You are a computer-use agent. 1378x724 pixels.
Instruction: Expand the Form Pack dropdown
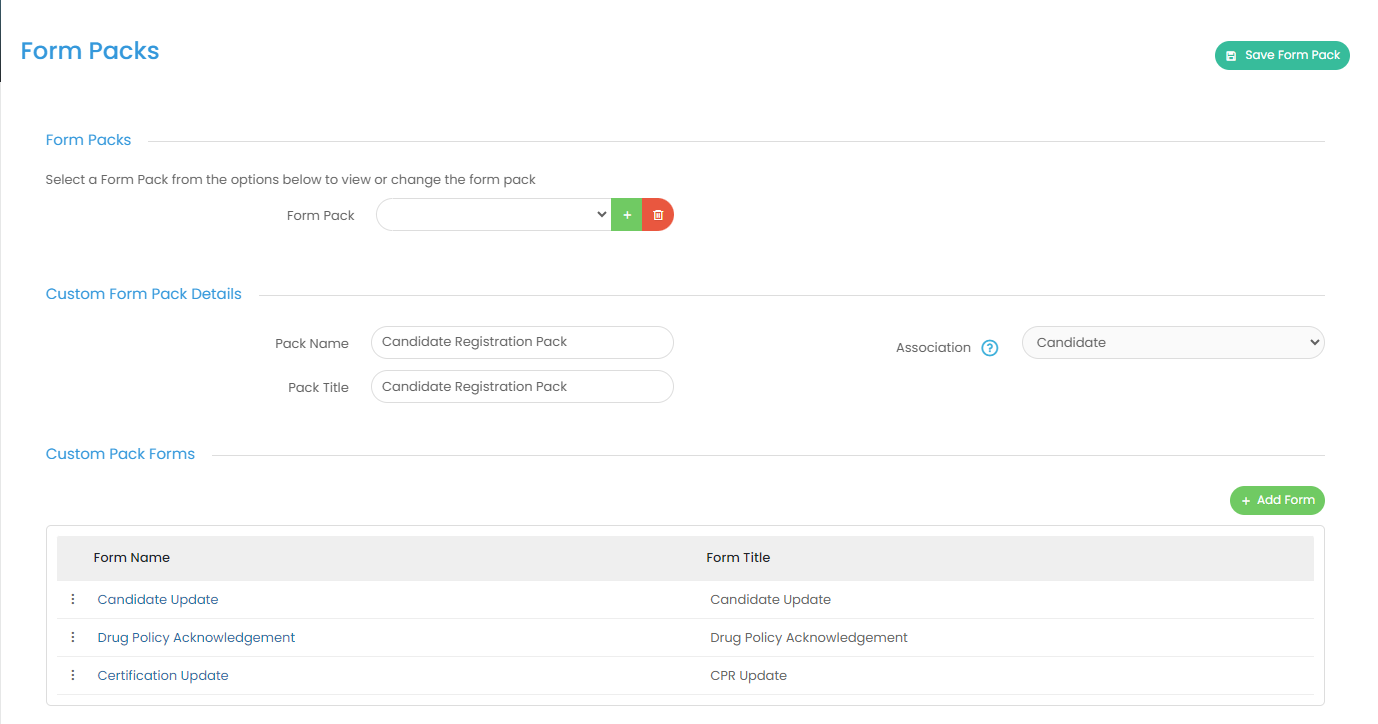494,215
